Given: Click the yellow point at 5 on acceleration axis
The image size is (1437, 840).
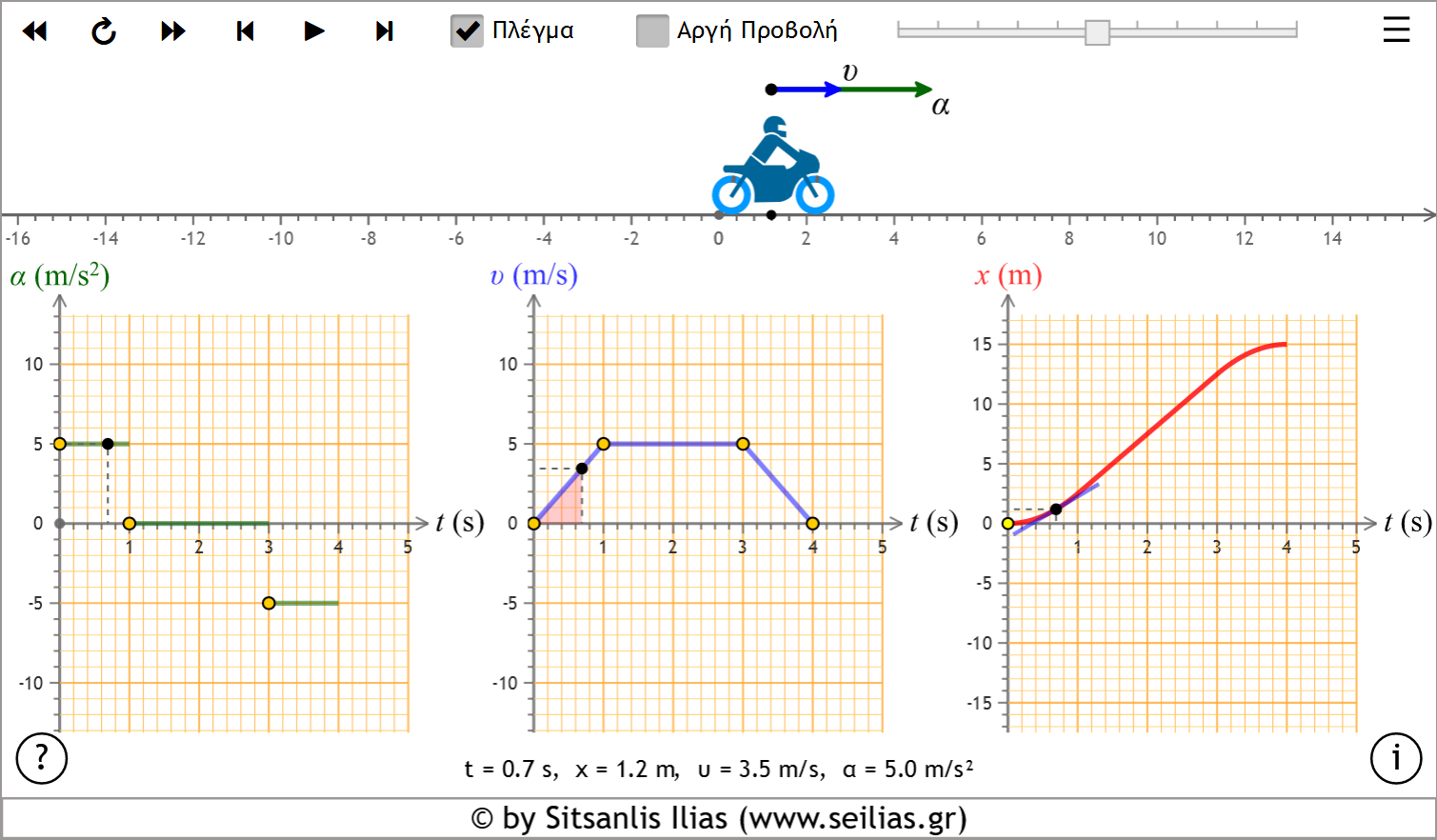Looking at the screenshot, I should pos(60,444).
